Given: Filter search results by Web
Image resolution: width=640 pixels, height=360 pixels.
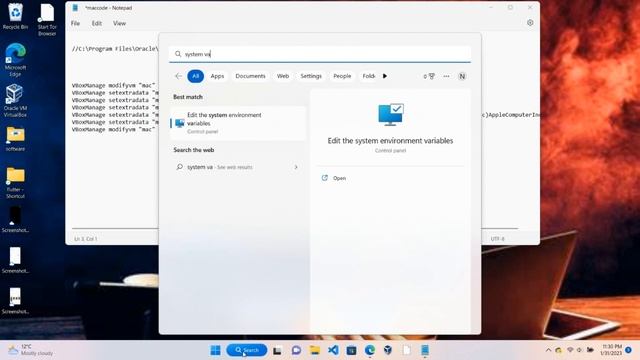Looking at the screenshot, I should (x=283, y=76).
